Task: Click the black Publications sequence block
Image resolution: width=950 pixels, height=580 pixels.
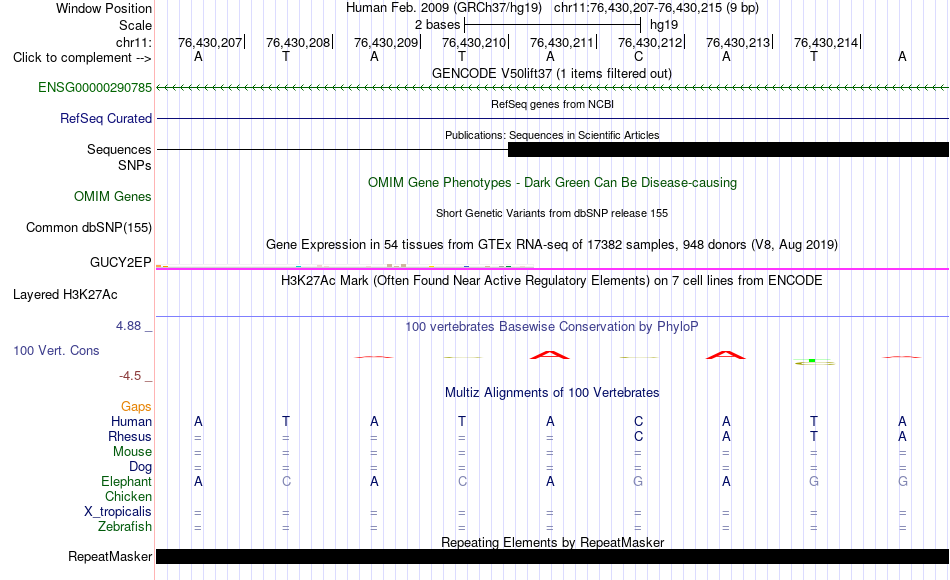Action: click(728, 150)
